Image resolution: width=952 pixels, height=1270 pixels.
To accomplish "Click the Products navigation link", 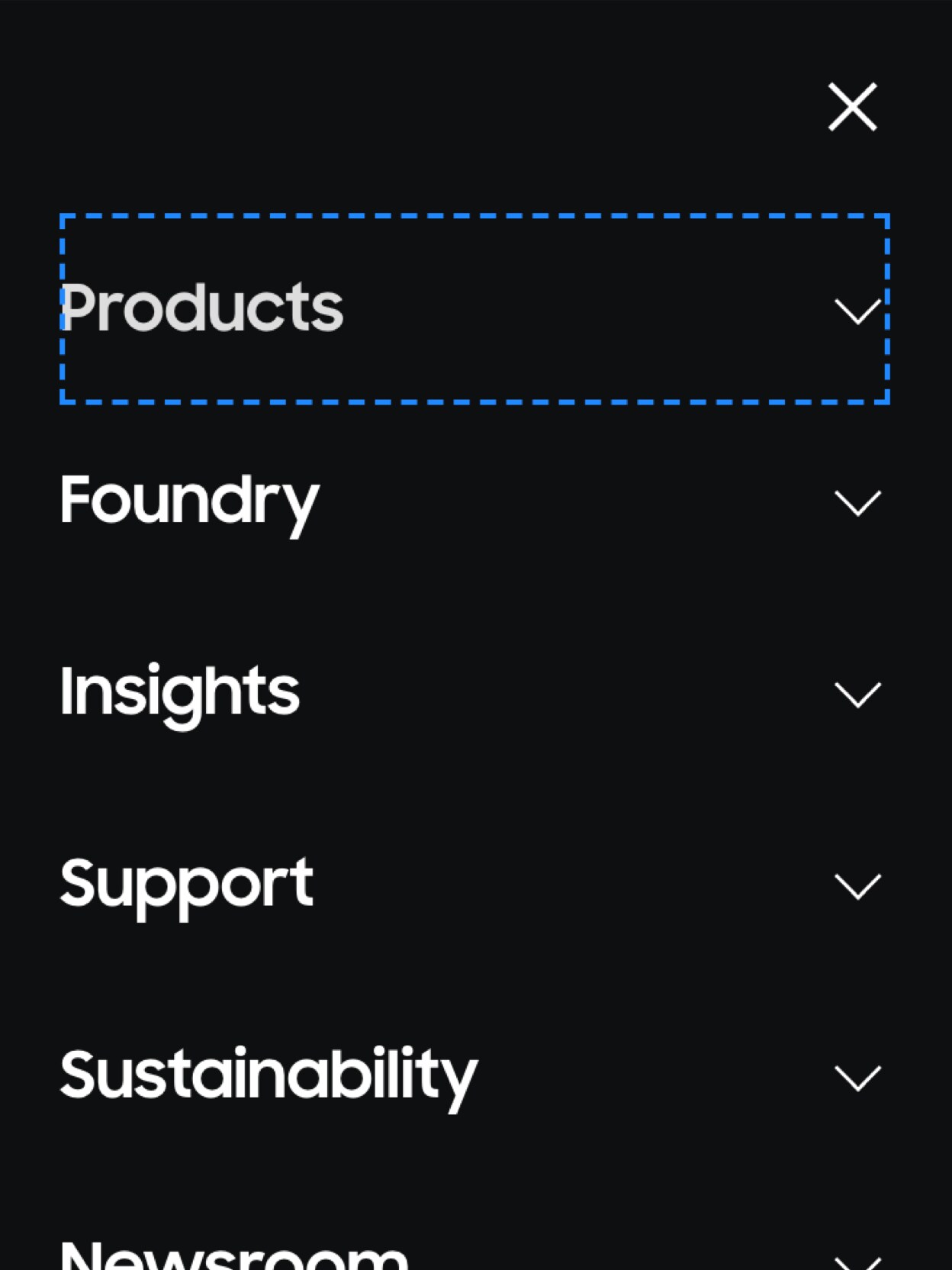I will pyautogui.click(x=201, y=308).
